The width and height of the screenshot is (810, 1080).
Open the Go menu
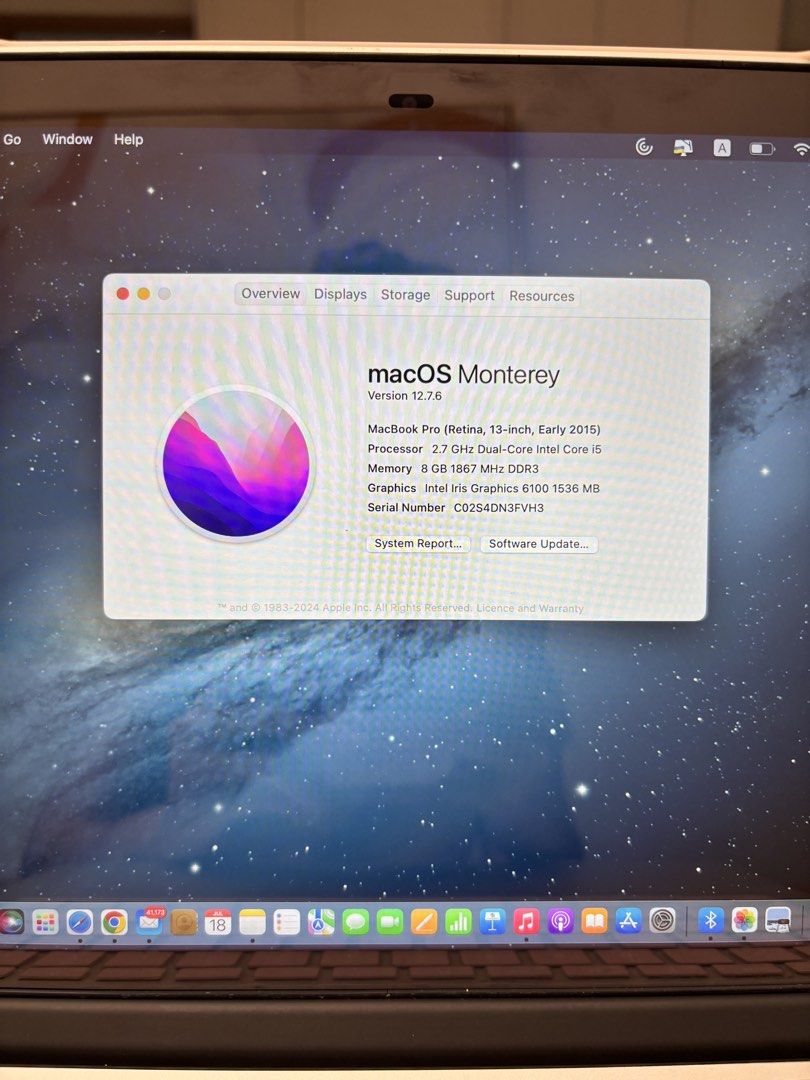pyautogui.click(x=12, y=139)
